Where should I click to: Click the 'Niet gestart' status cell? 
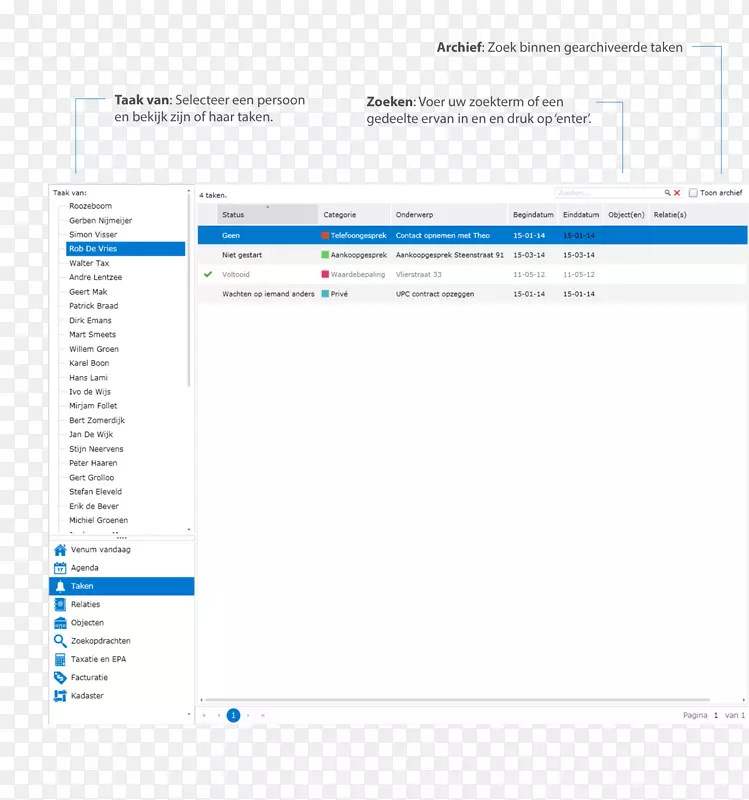[241, 255]
